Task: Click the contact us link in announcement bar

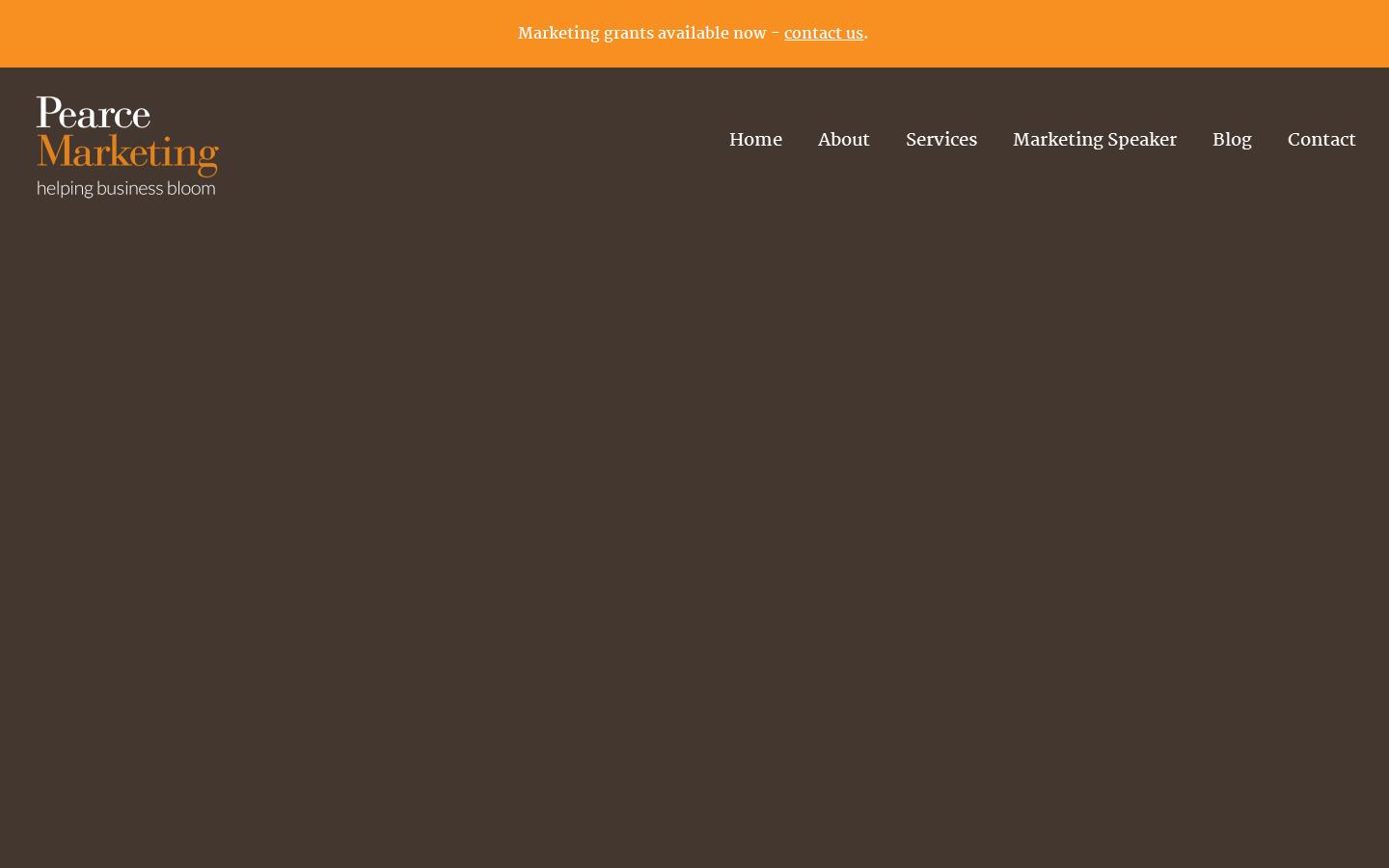Action: point(823,33)
